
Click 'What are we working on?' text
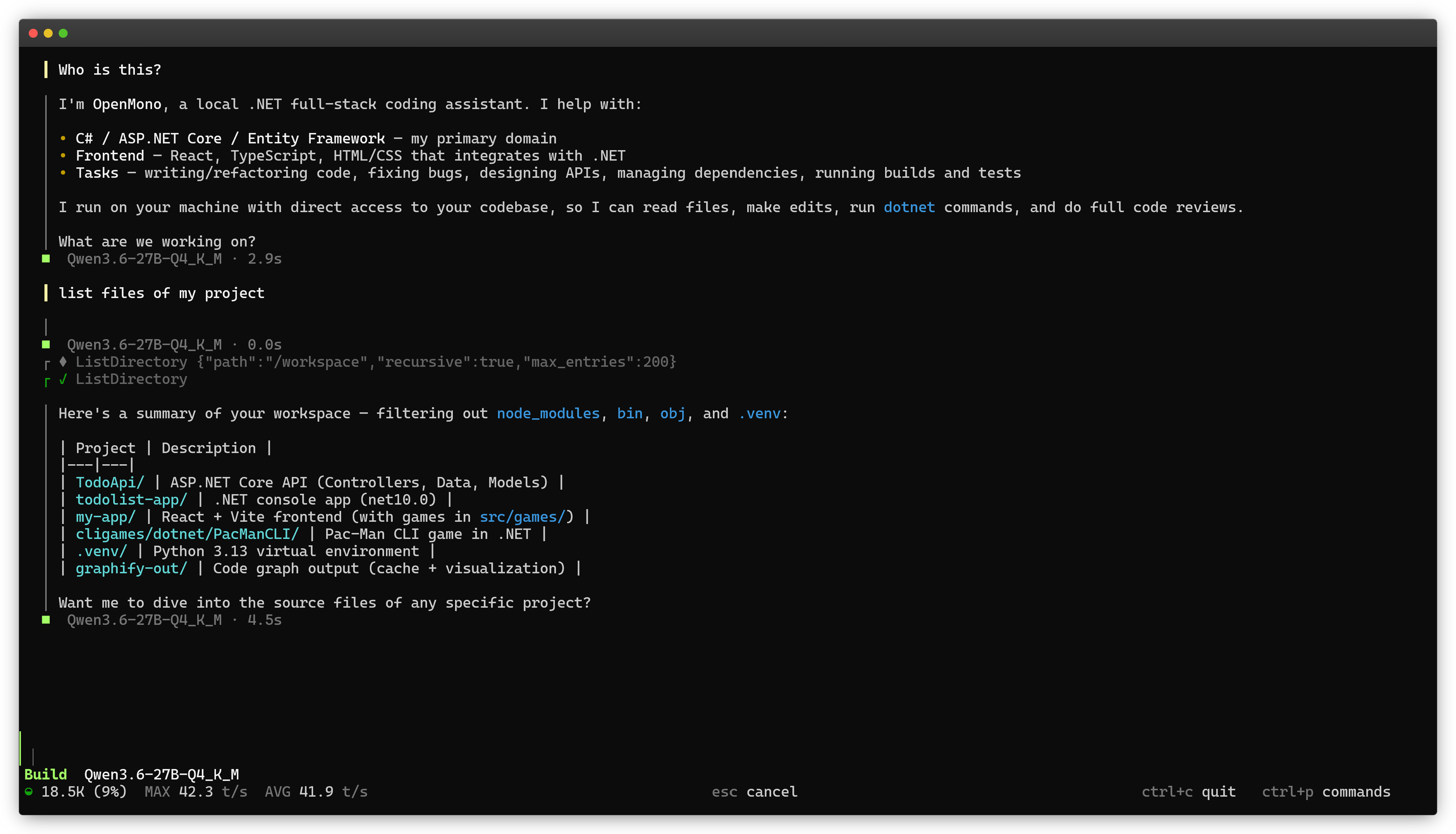pos(157,242)
